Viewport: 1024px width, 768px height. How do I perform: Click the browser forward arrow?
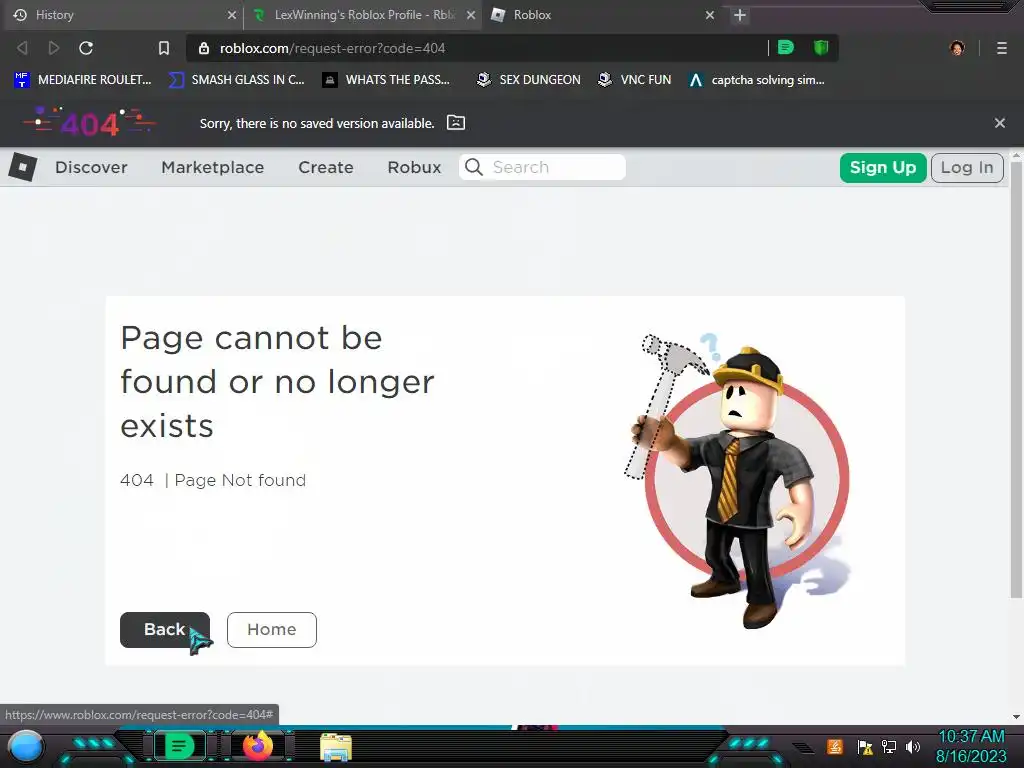point(54,48)
